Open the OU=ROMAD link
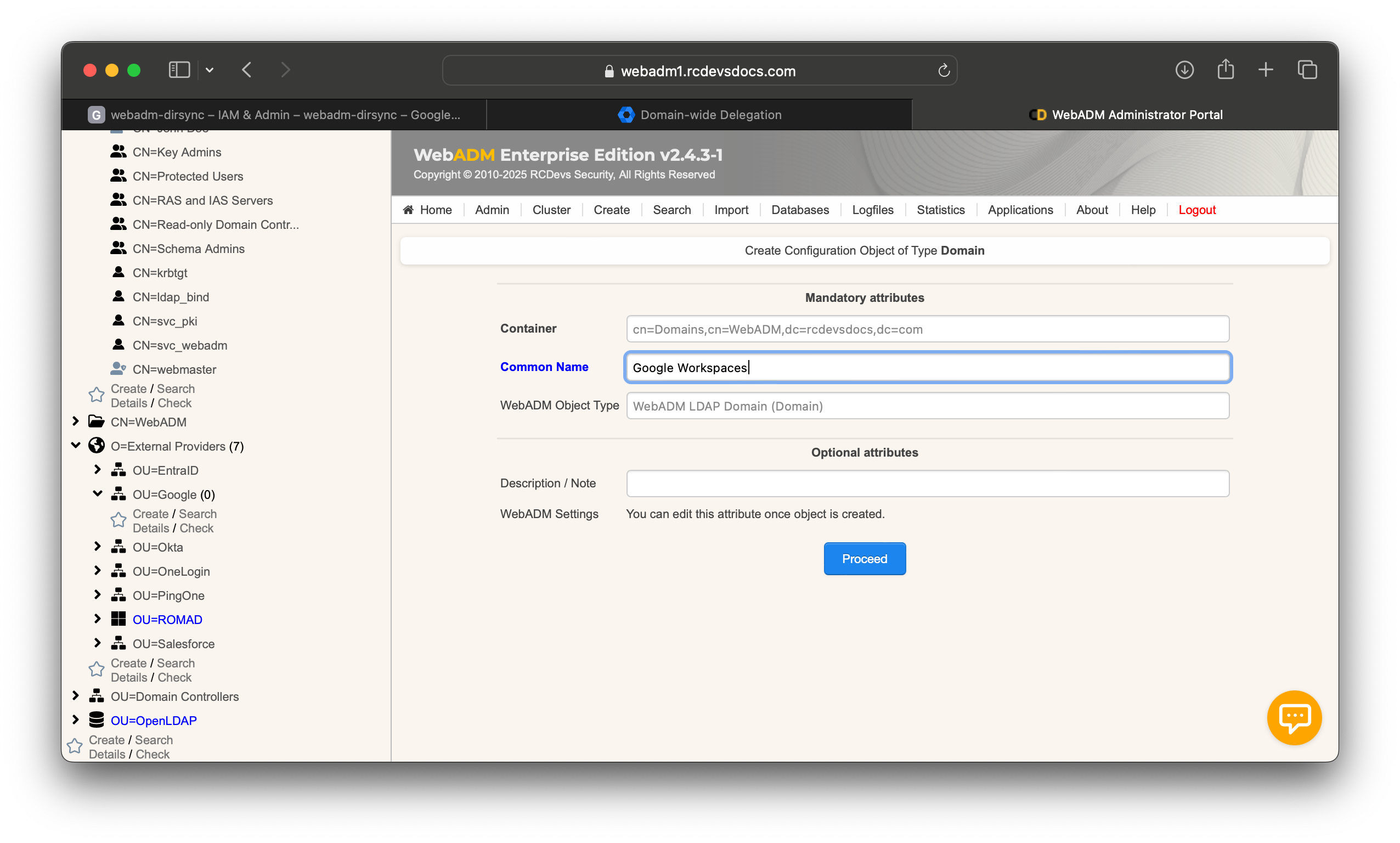Viewport: 1400px width, 843px height. [x=167, y=619]
